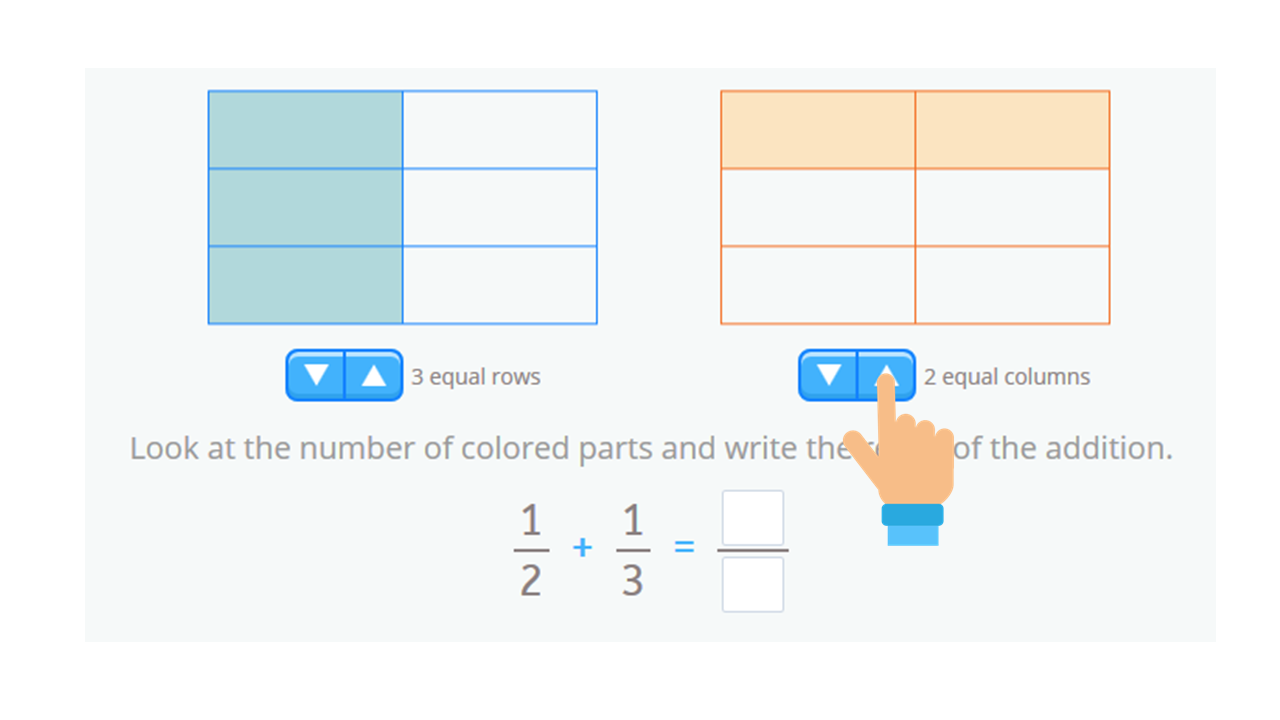Image resolution: width=1280 pixels, height=720 pixels.
Task: Click the middle-right empty cell of the orange grid
Action: 1013,207
